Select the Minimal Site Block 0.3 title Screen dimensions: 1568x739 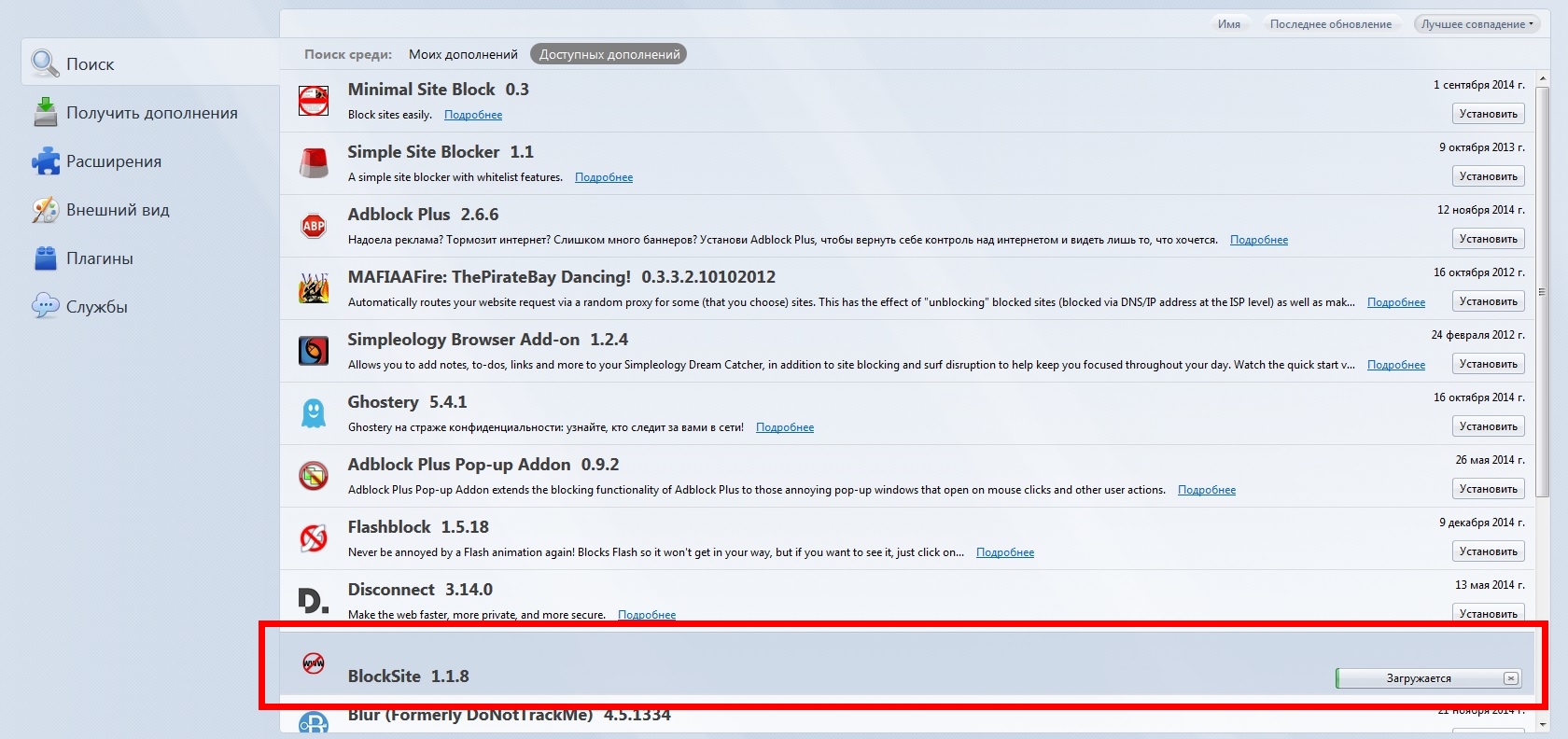click(439, 90)
